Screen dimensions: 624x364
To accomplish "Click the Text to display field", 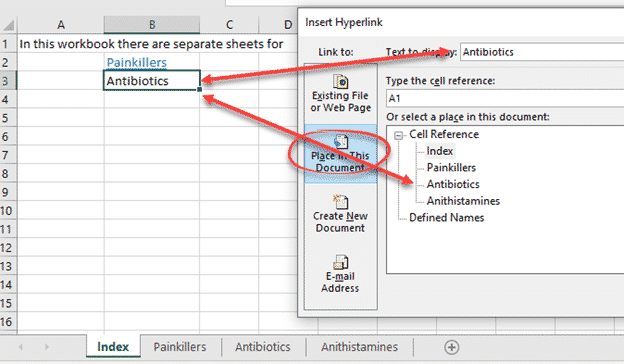I will tap(542, 52).
